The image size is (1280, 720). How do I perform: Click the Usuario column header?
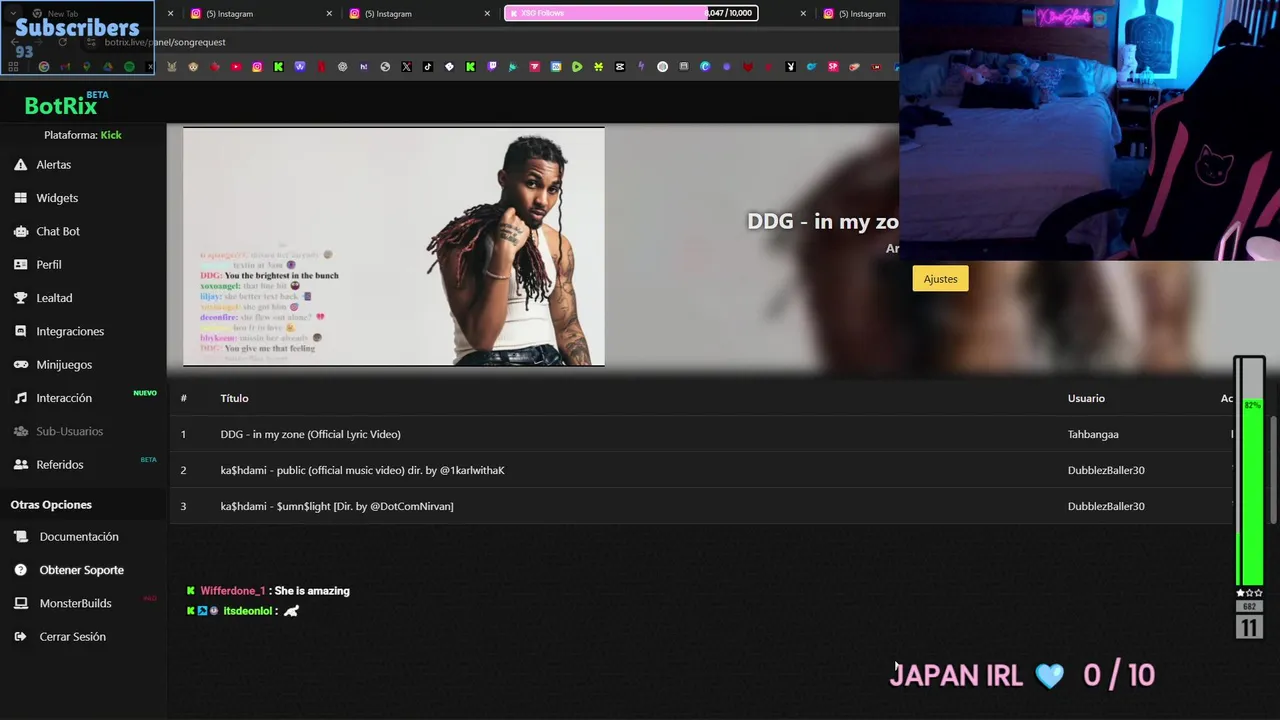click(1086, 398)
